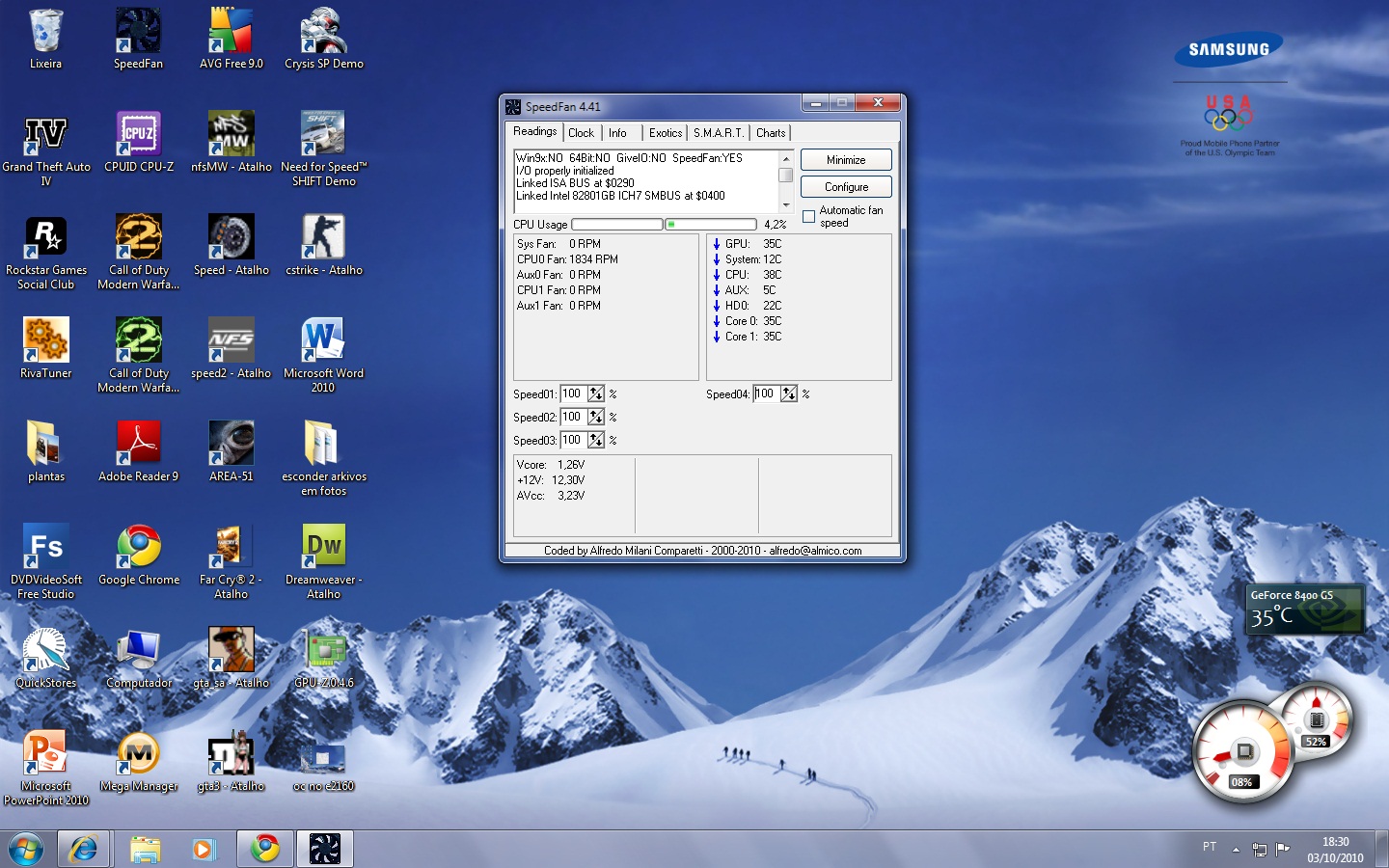The height and width of the screenshot is (868, 1389).
Task: Select the Vcore 1,26V voltage reading
Action: point(551,465)
